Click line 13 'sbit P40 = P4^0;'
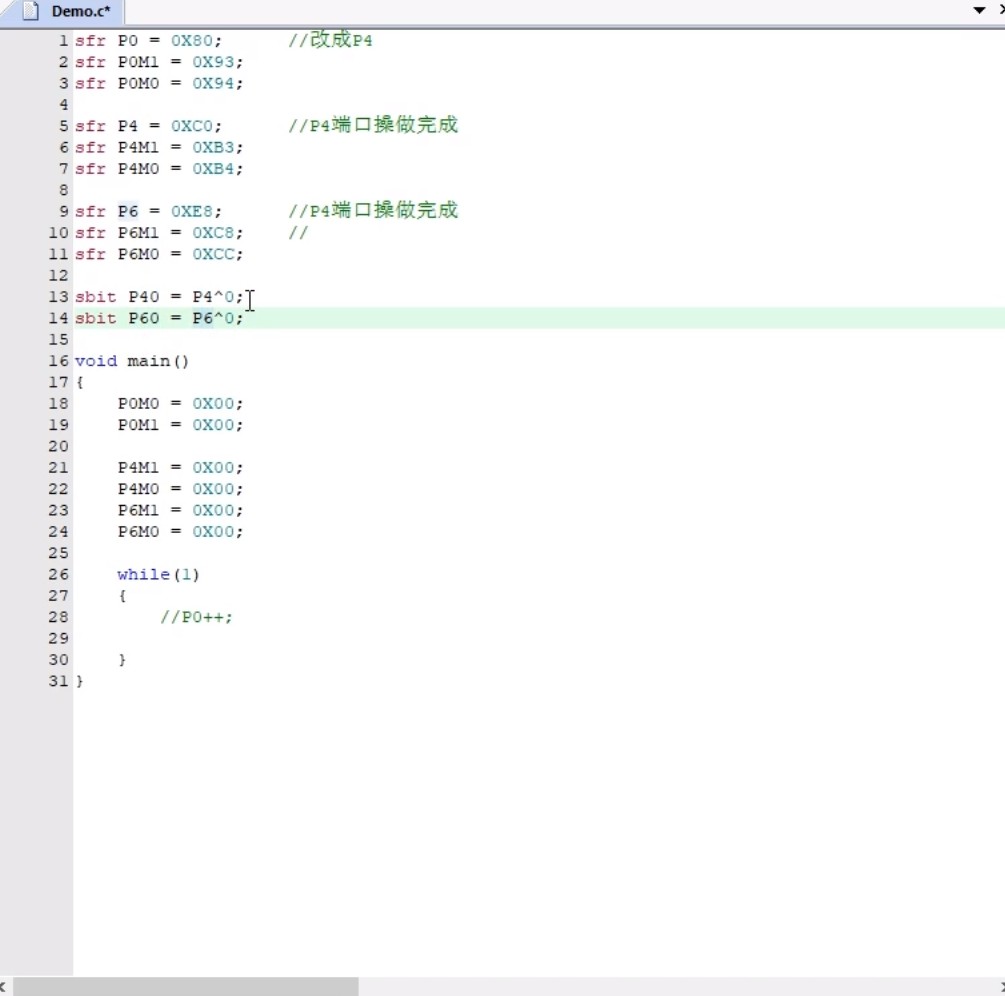 click(159, 297)
